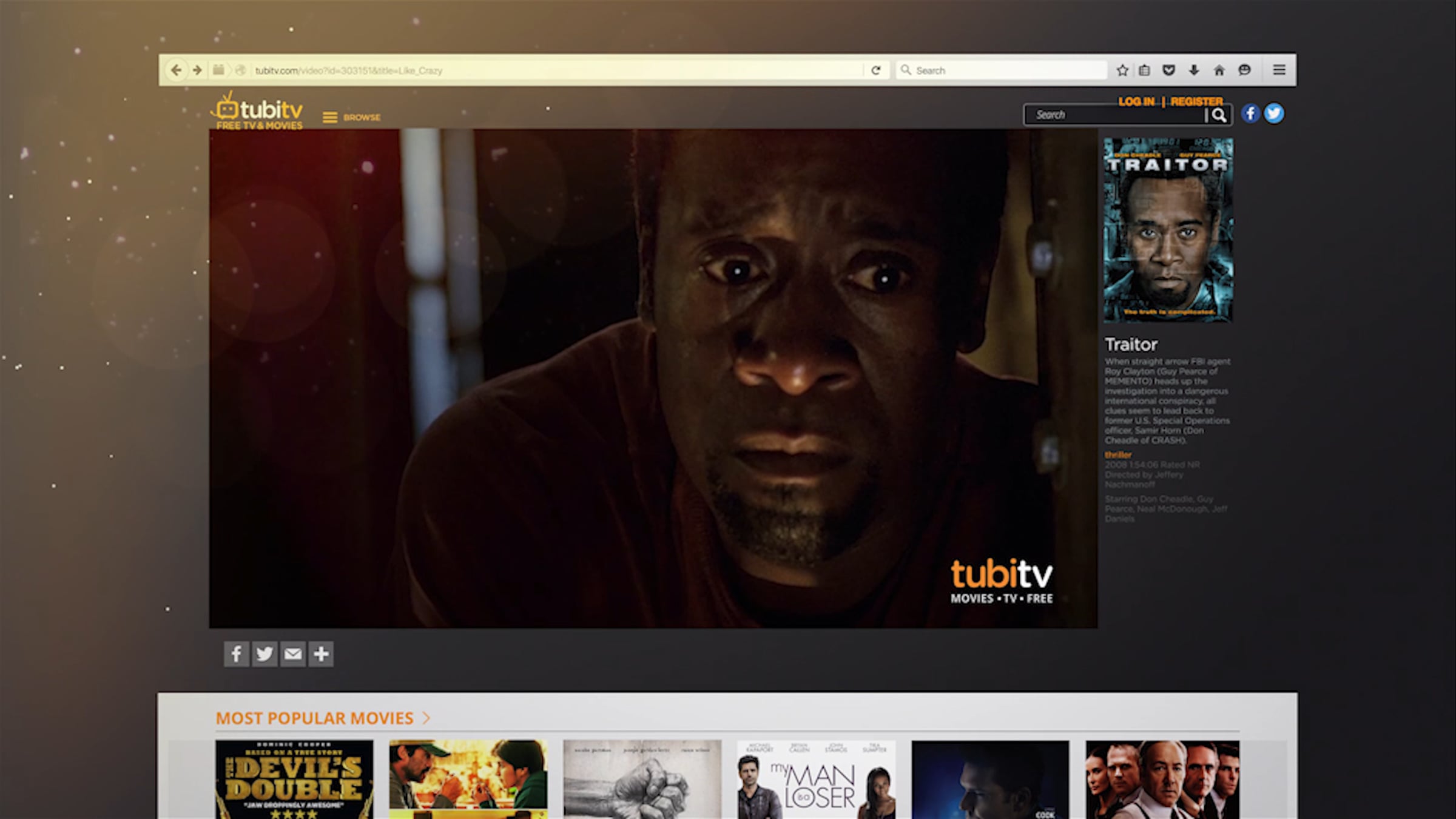Select the thriller genre link
The height and width of the screenshot is (819, 1456).
pos(1118,454)
